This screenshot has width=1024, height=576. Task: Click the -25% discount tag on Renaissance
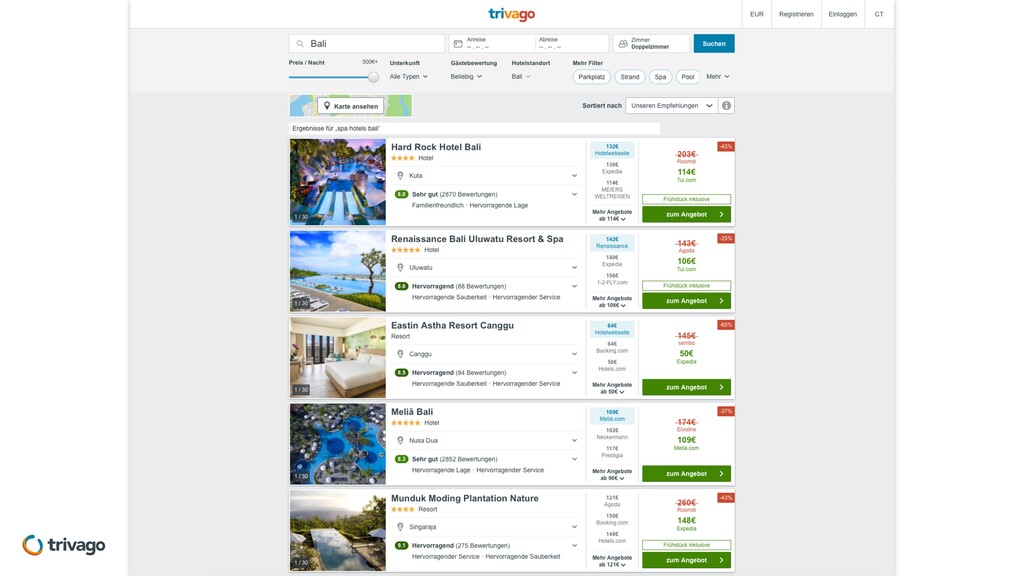[x=726, y=238]
